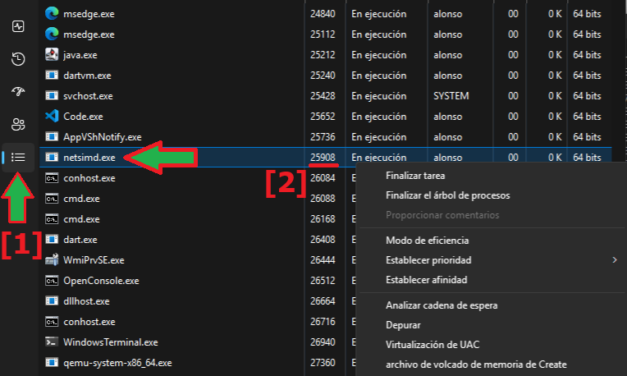Click the java.exe process icon

[52, 54]
